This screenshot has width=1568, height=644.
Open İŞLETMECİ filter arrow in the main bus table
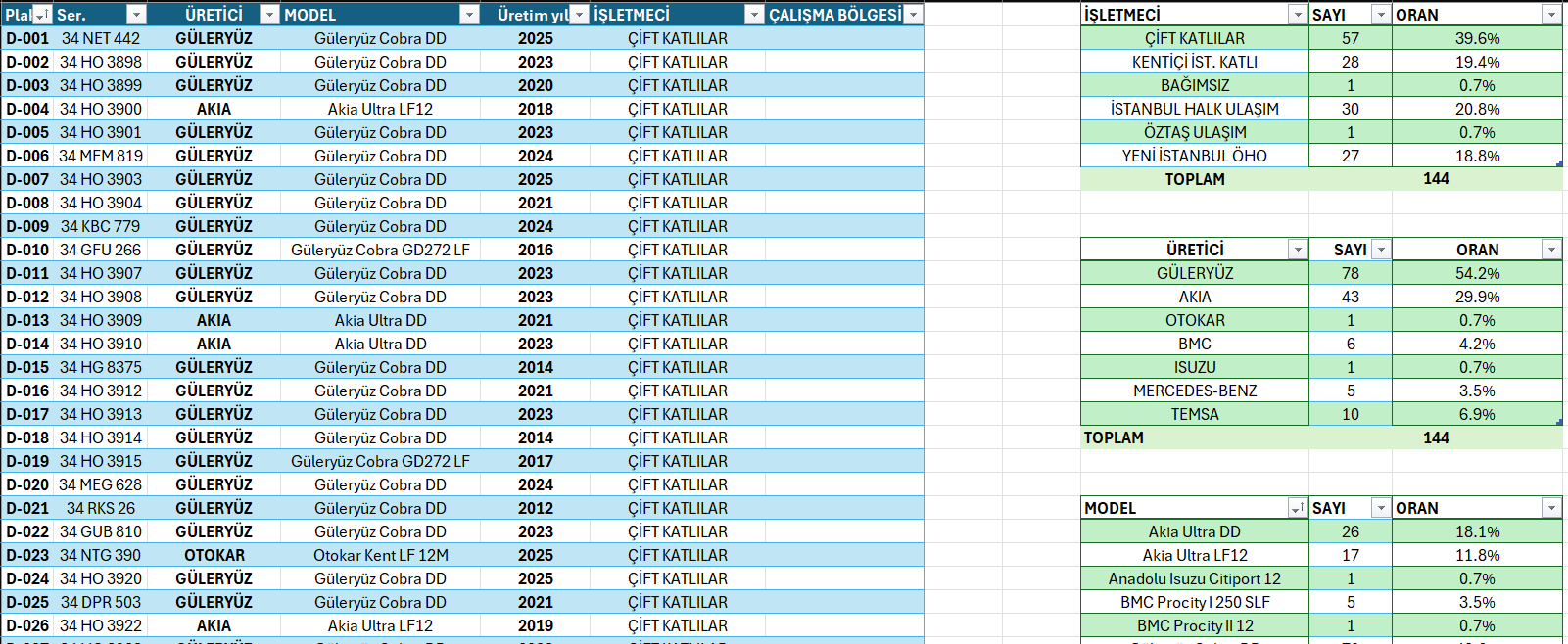tap(754, 15)
